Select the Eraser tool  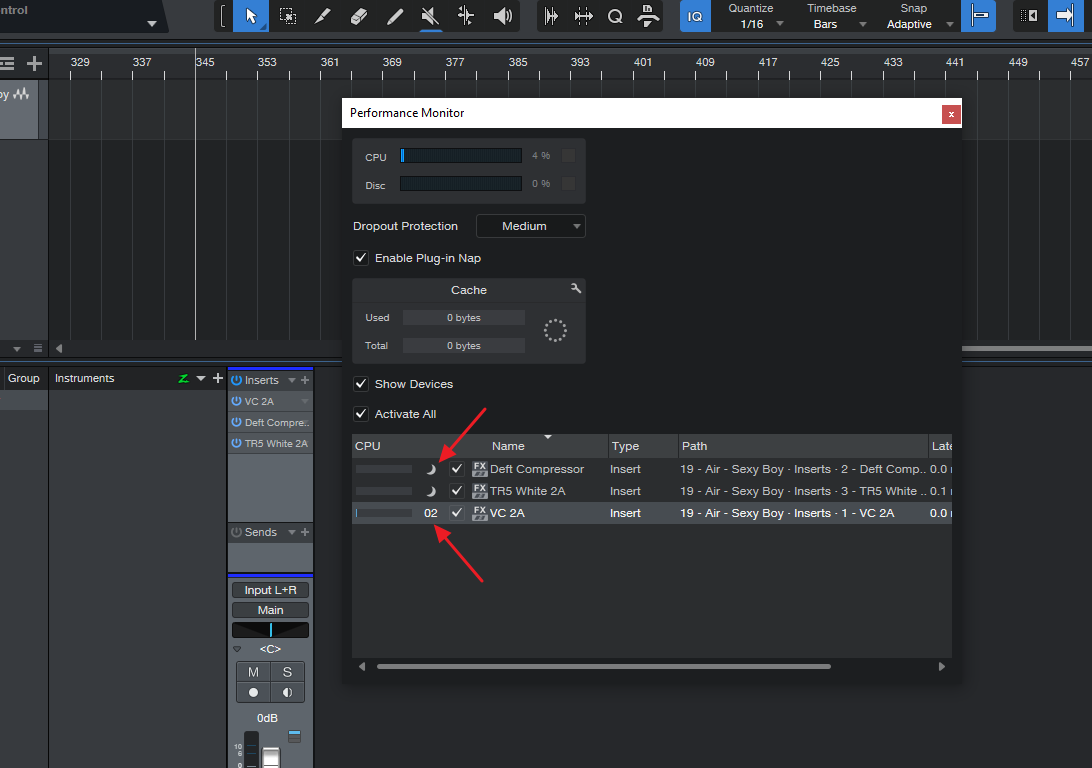[359, 16]
